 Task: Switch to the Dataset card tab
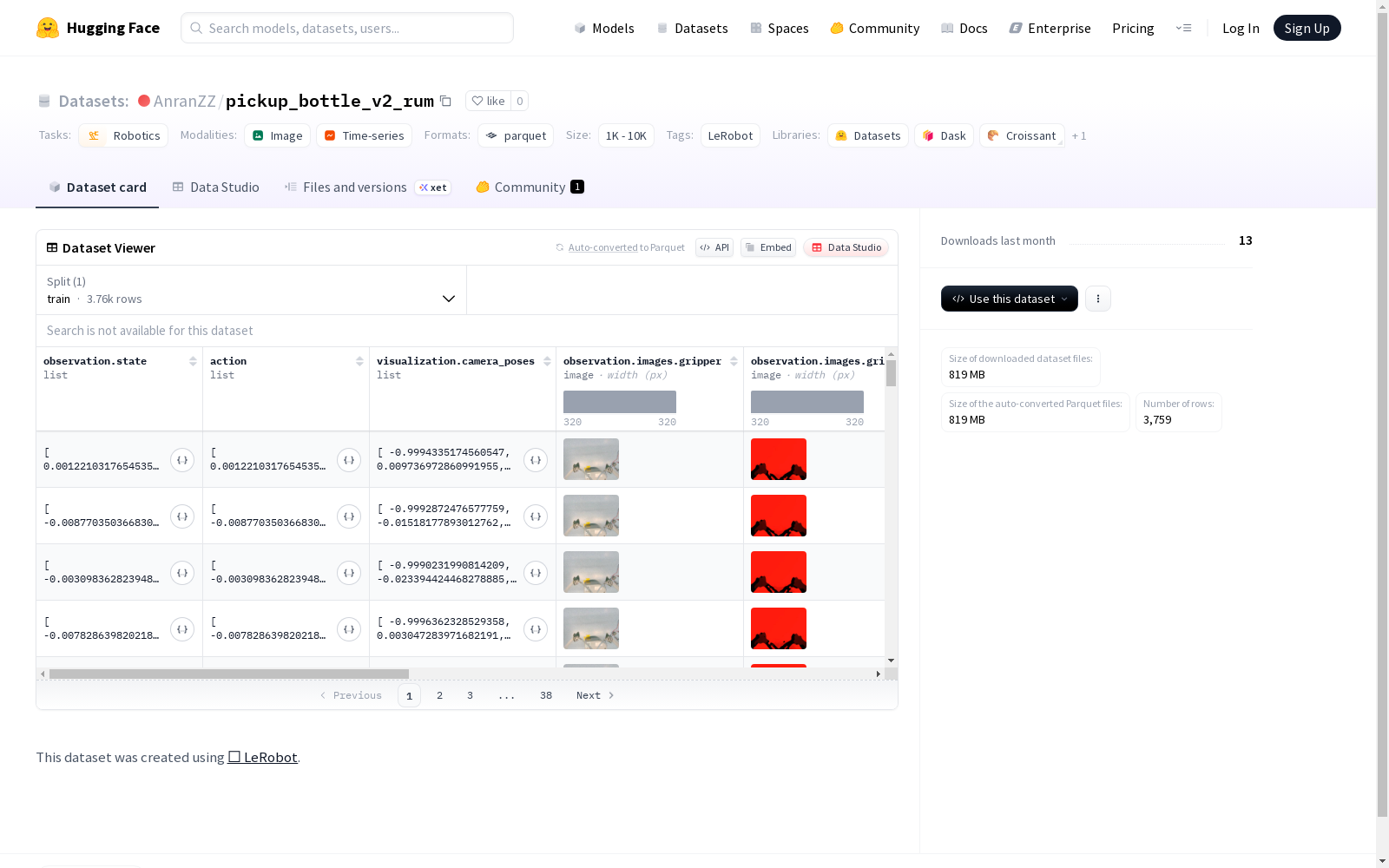97,187
